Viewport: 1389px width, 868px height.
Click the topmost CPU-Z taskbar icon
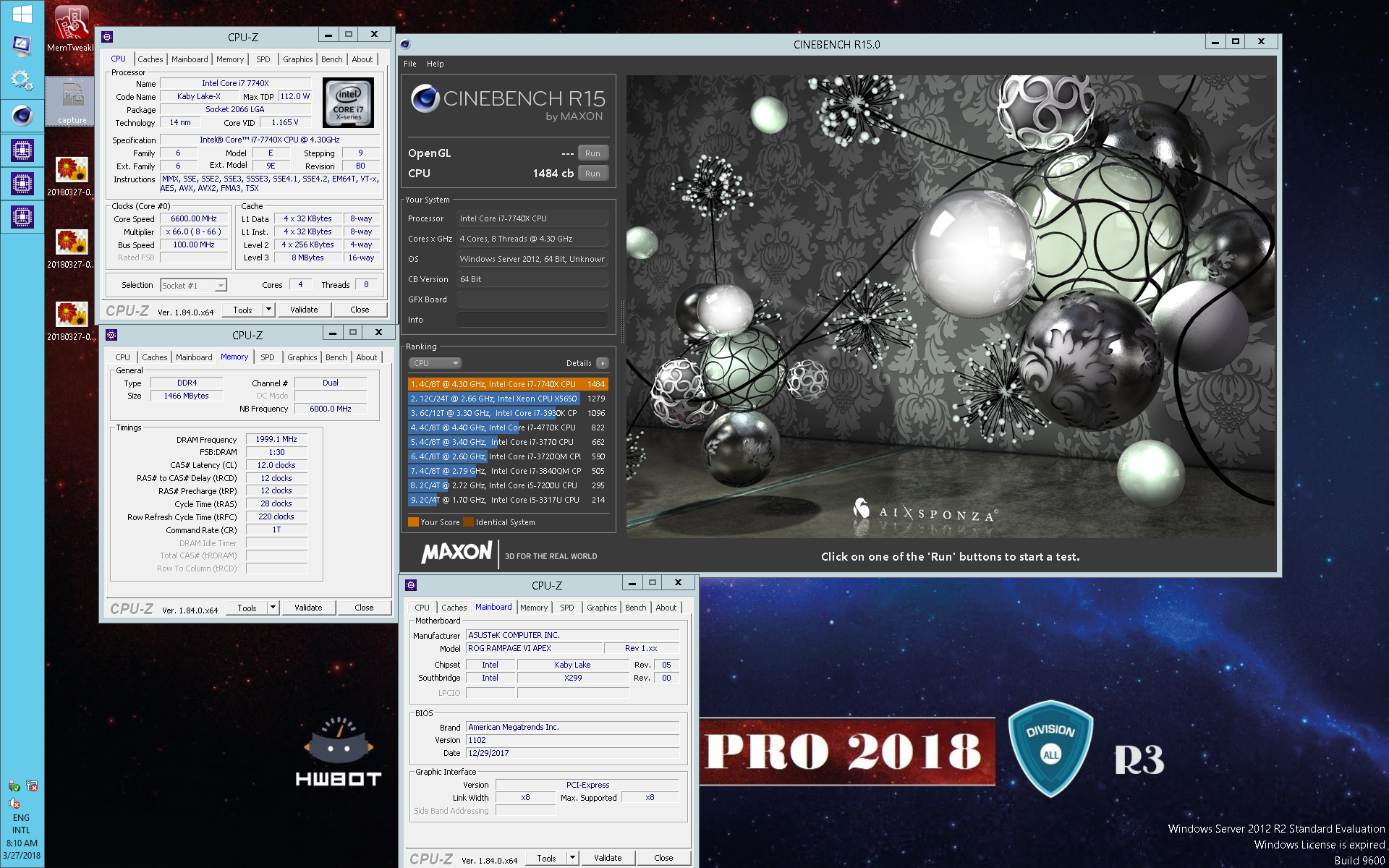click(22, 150)
